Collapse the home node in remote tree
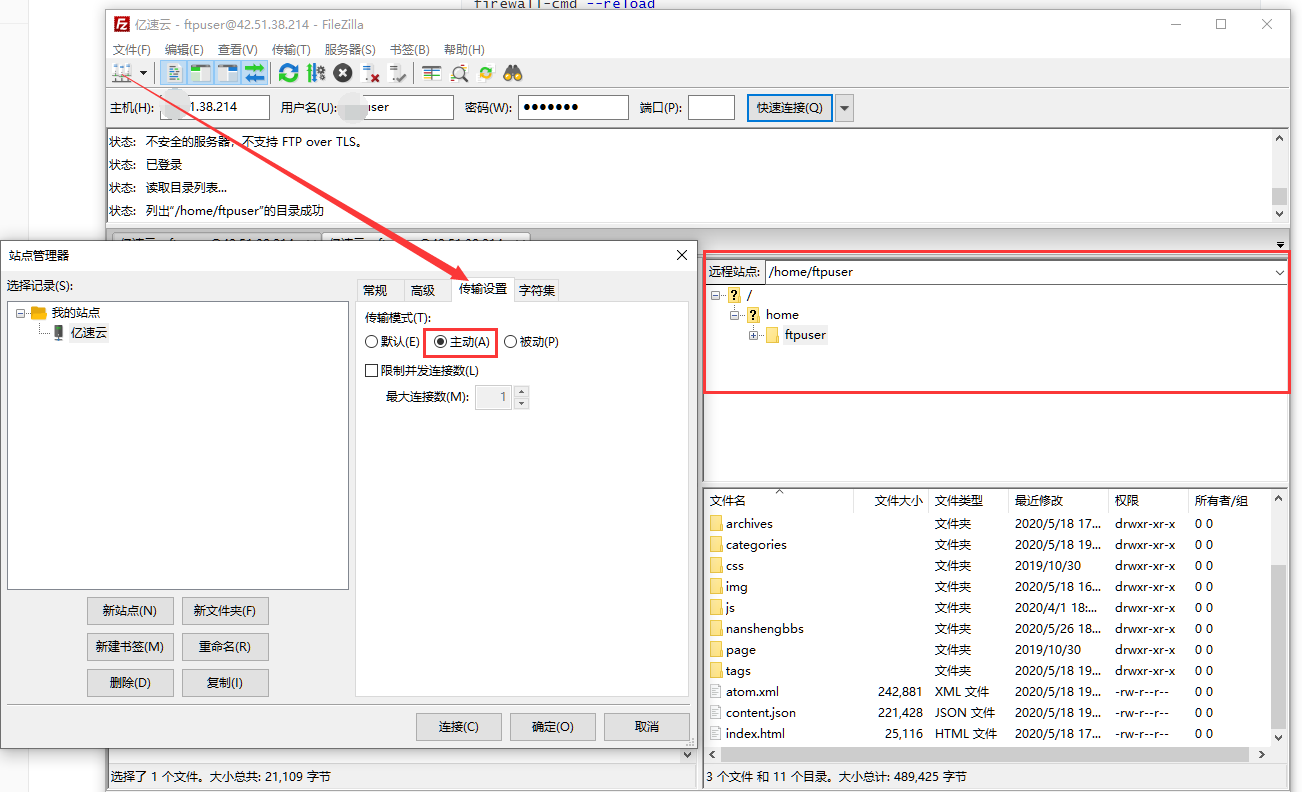This screenshot has height=792, width=1302. point(735,315)
